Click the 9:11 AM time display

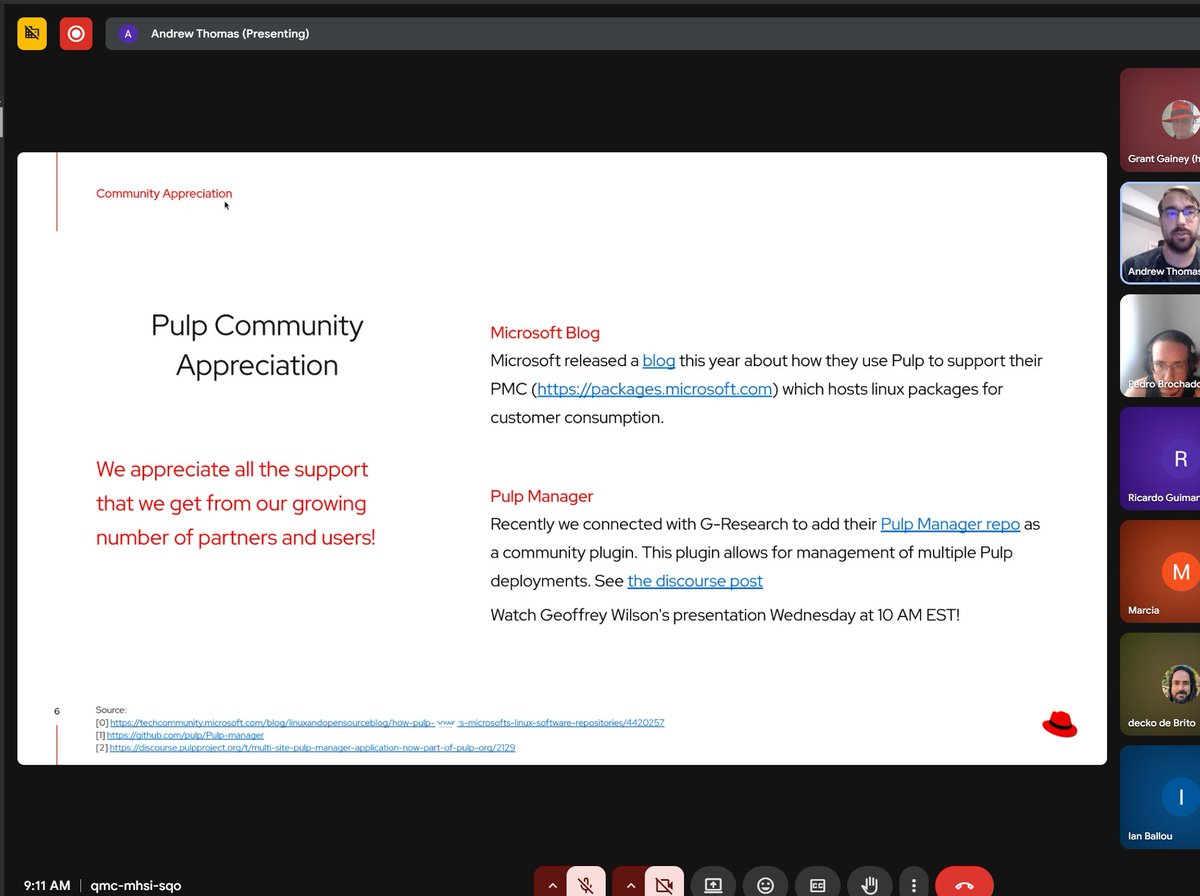(45, 885)
